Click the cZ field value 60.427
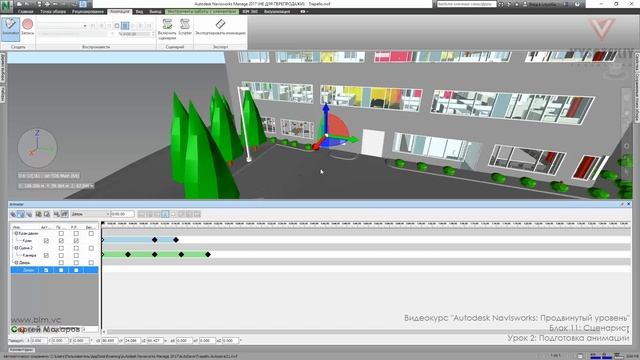This screenshot has width=640, height=360. tap(155, 340)
